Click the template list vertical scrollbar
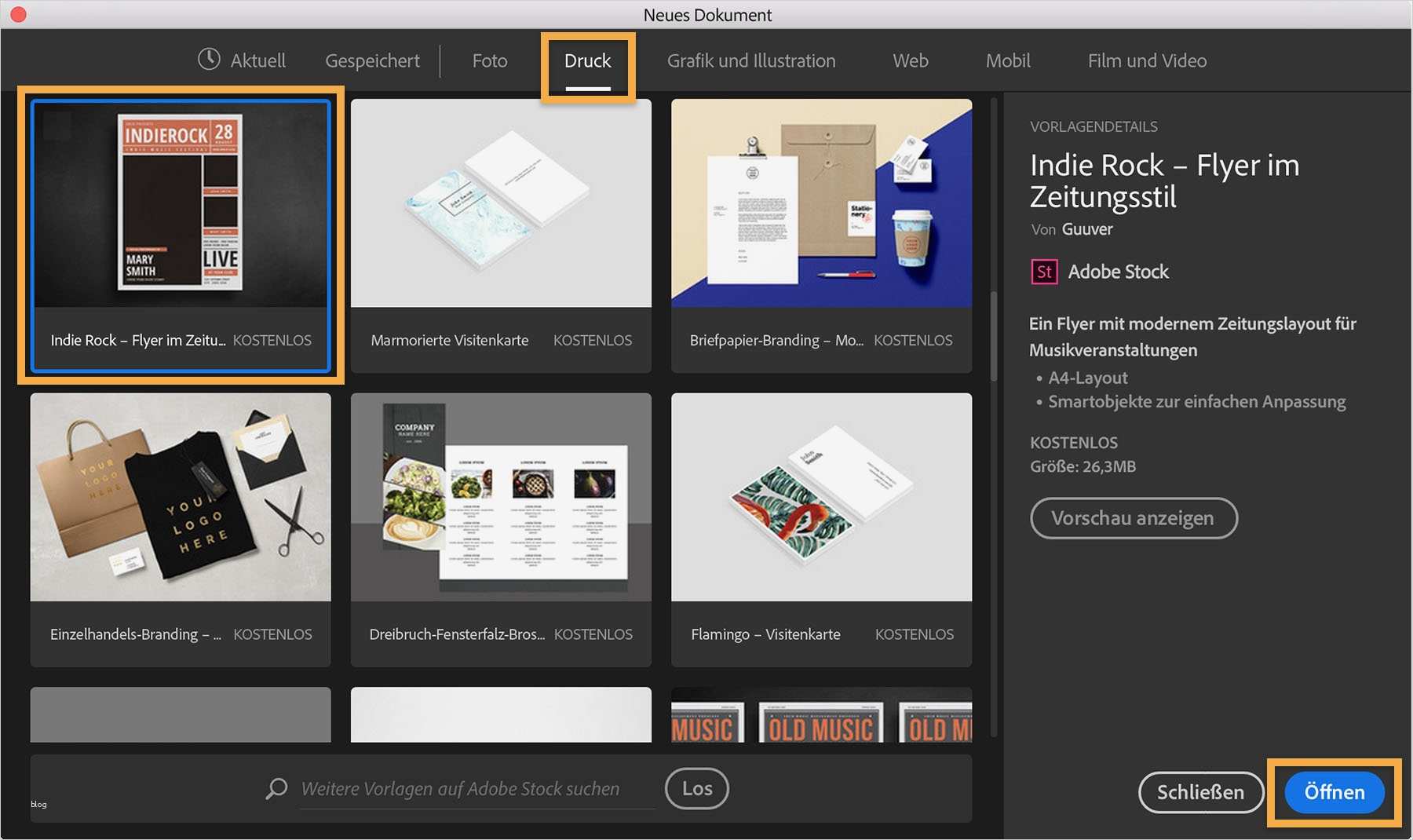Screen dimensions: 1413x840 (994, 338)
